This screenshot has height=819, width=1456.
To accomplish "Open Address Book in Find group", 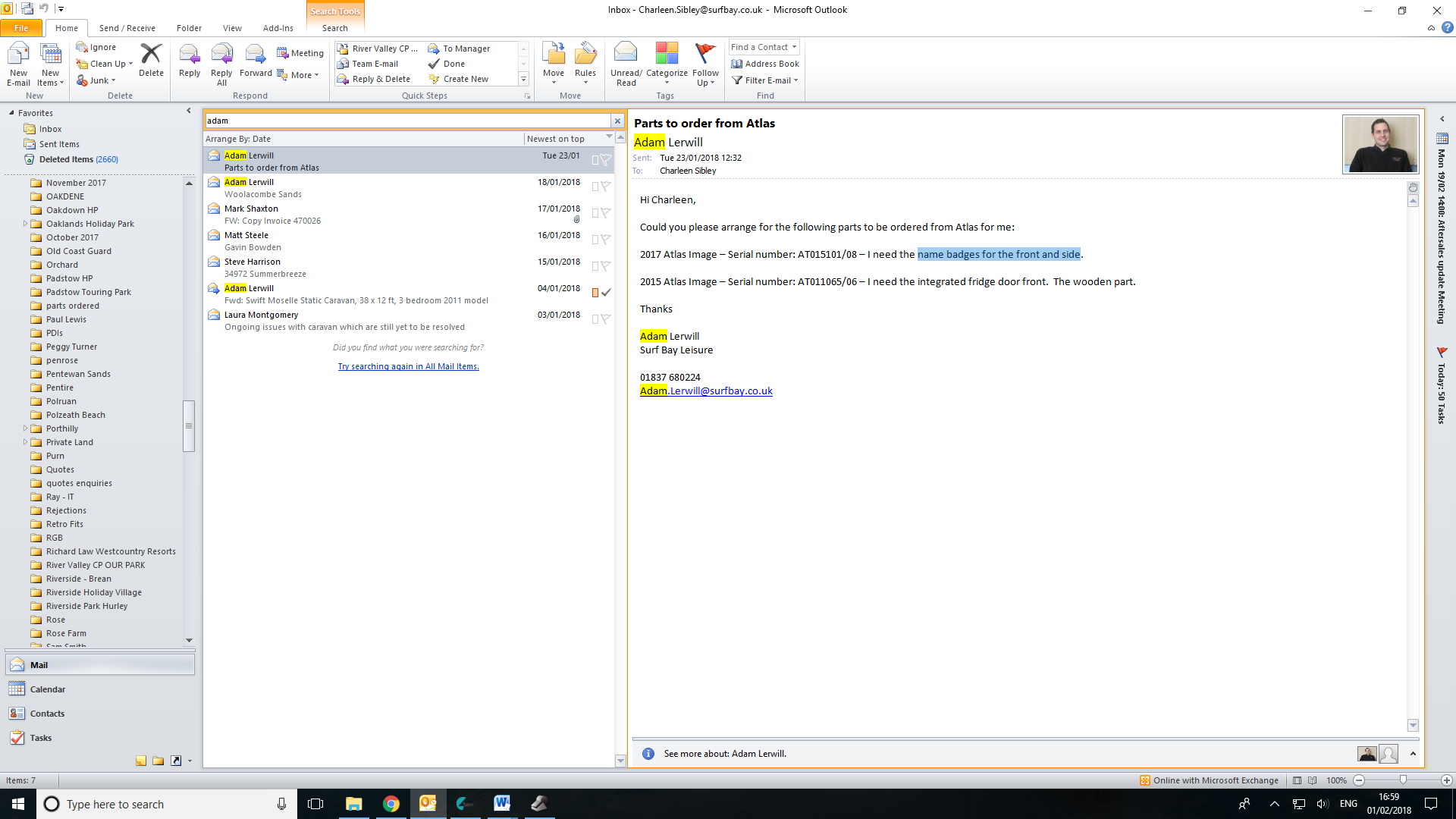I will click(765, 64).
